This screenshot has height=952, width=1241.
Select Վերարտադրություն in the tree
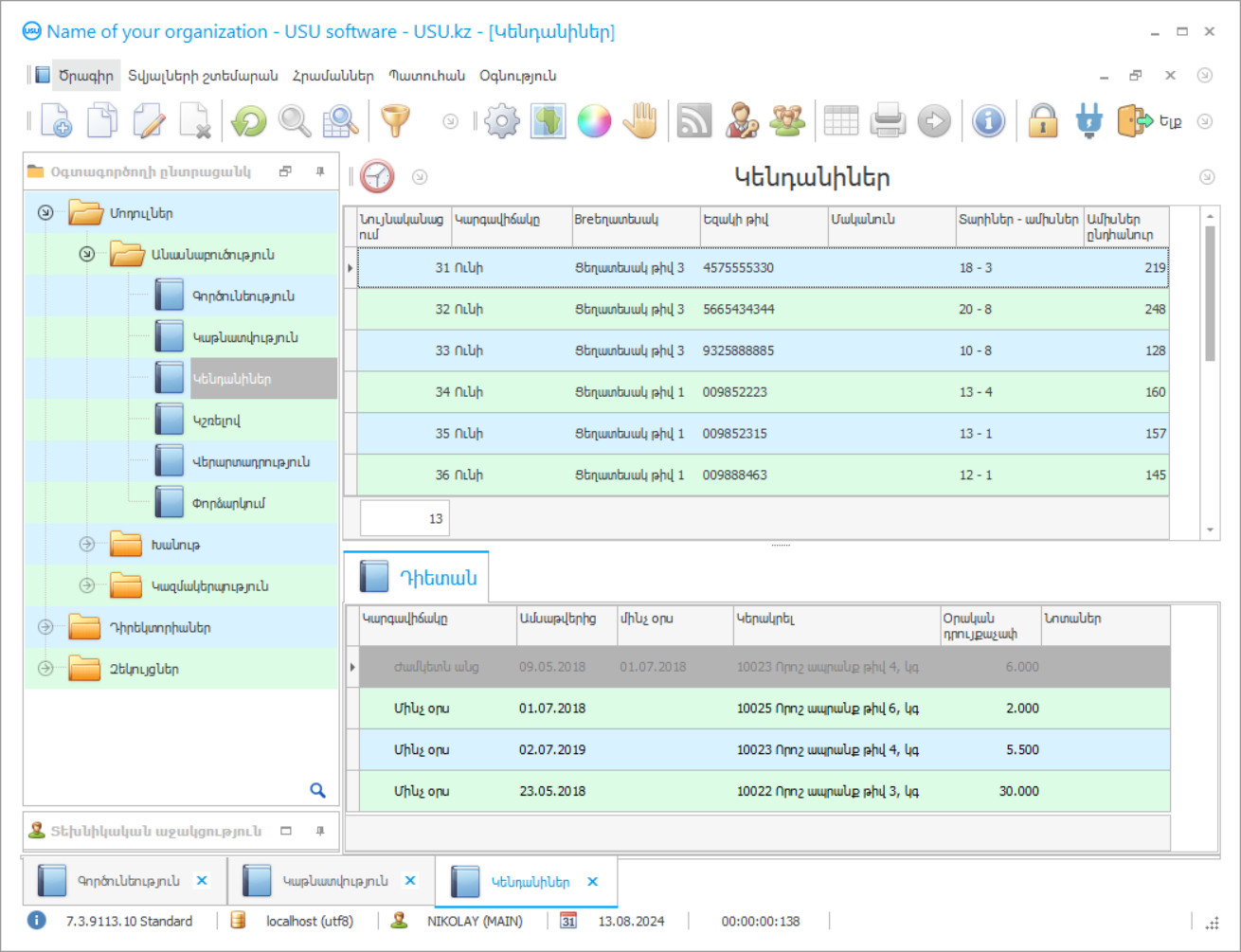(251, 462)
